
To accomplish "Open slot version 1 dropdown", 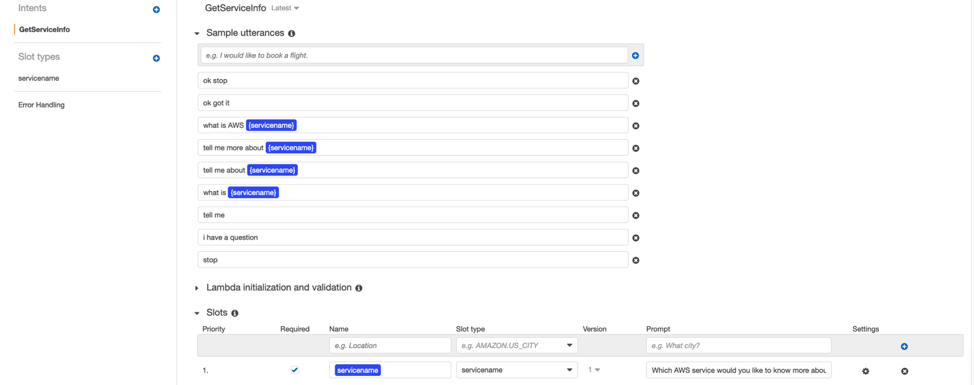I will [x=594, y=370].
